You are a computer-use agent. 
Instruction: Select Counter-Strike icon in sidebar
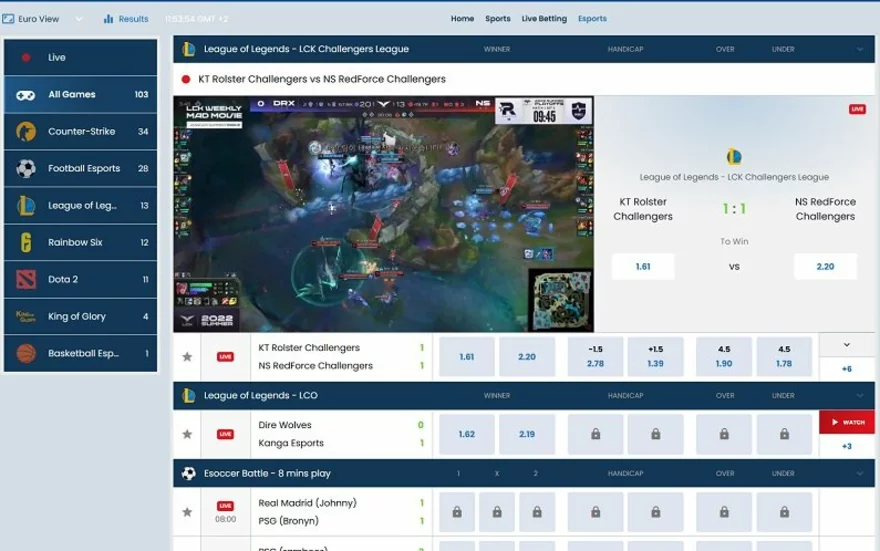click(x=26, y=132)
